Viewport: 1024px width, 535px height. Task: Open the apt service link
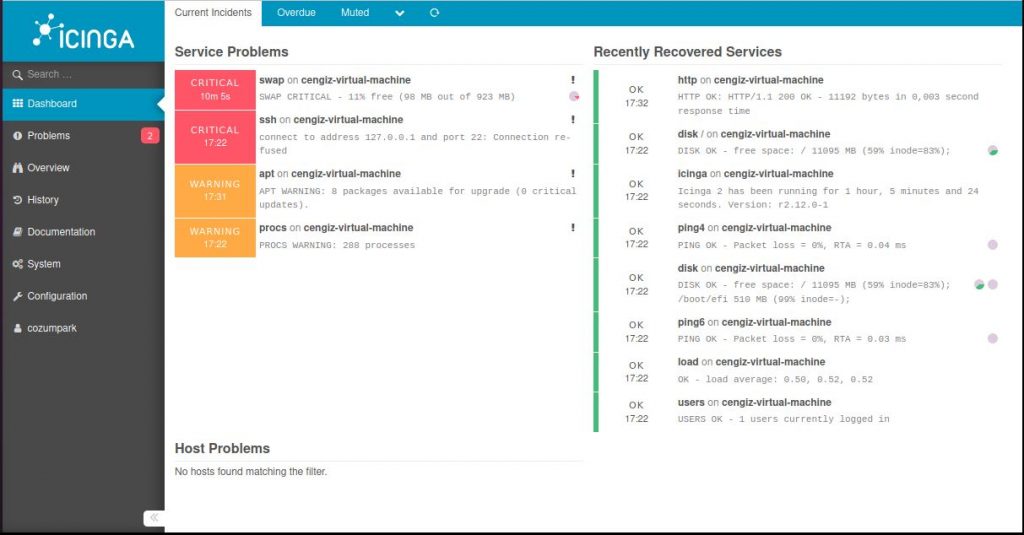pos(266,174)
